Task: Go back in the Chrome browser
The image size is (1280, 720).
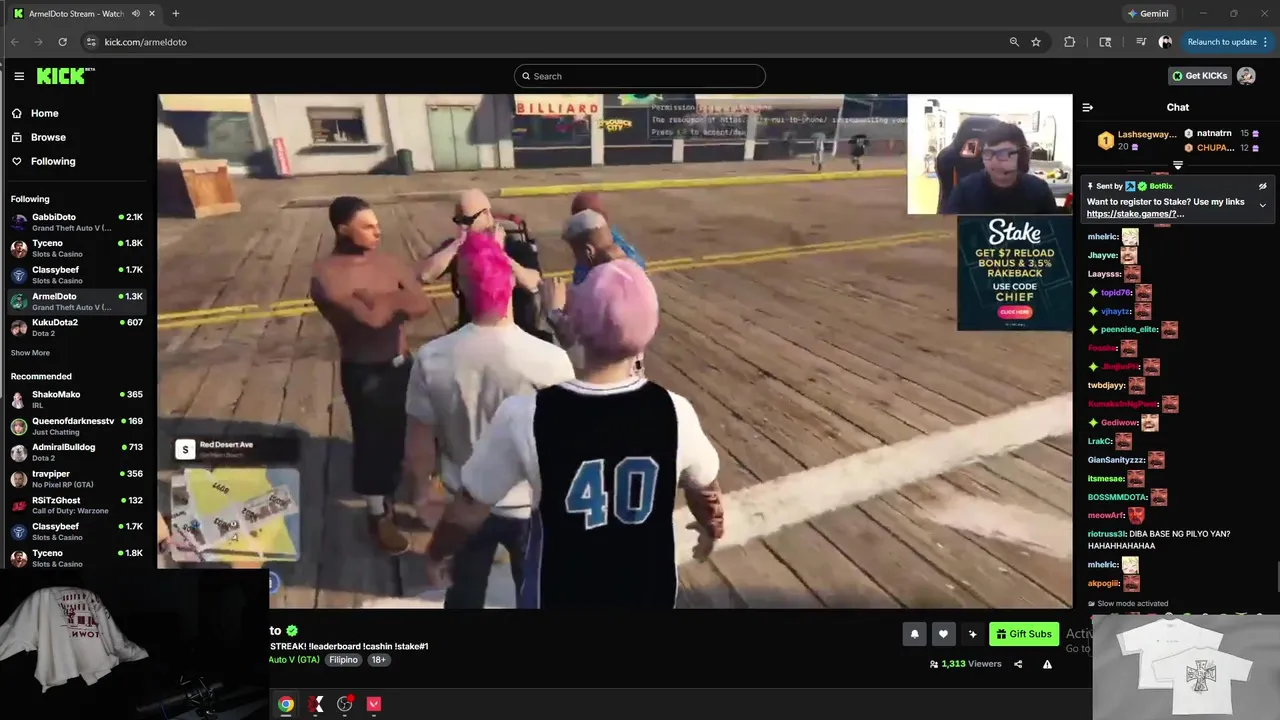Action: tap(14, 42)
